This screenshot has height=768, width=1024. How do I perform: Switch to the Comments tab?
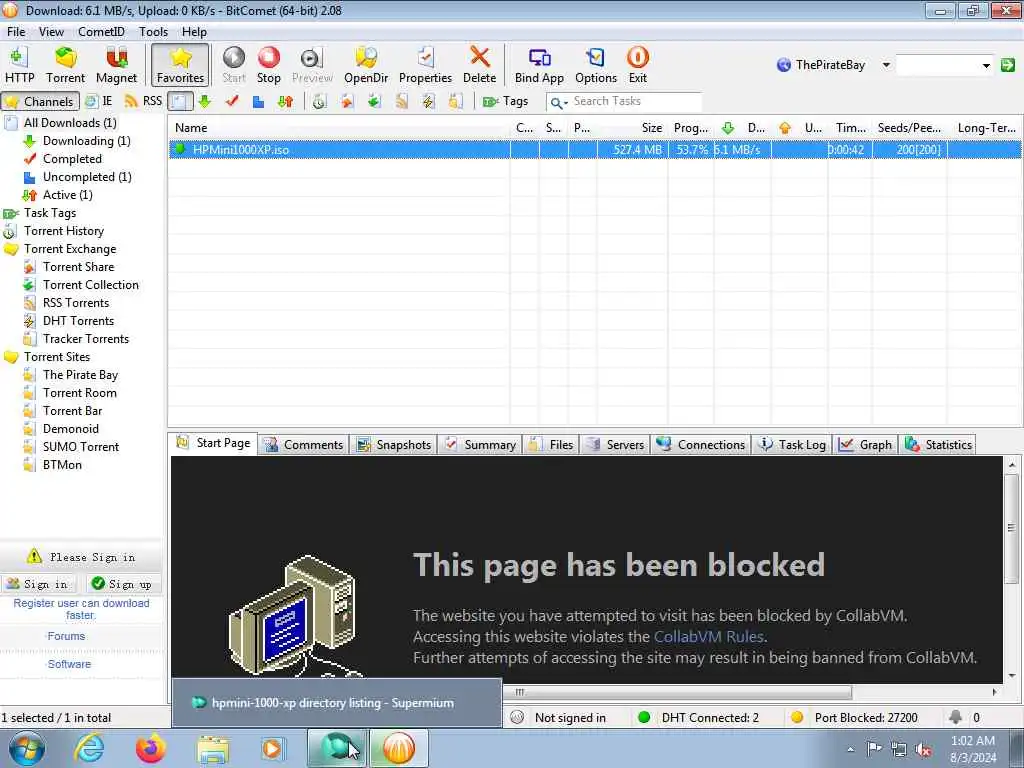point(304,445)
